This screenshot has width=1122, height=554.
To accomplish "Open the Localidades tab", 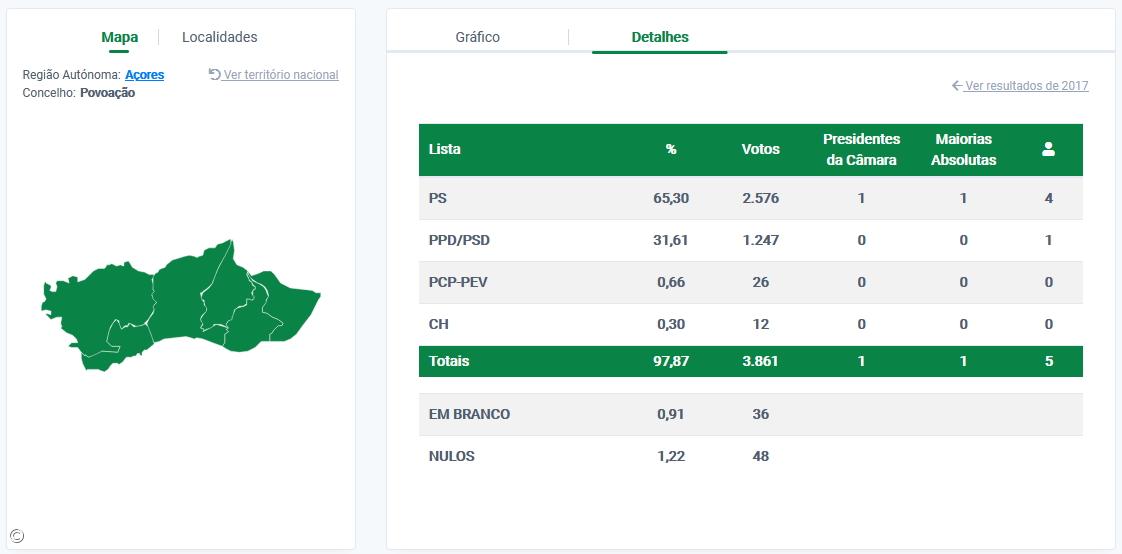I will point(219,37).
